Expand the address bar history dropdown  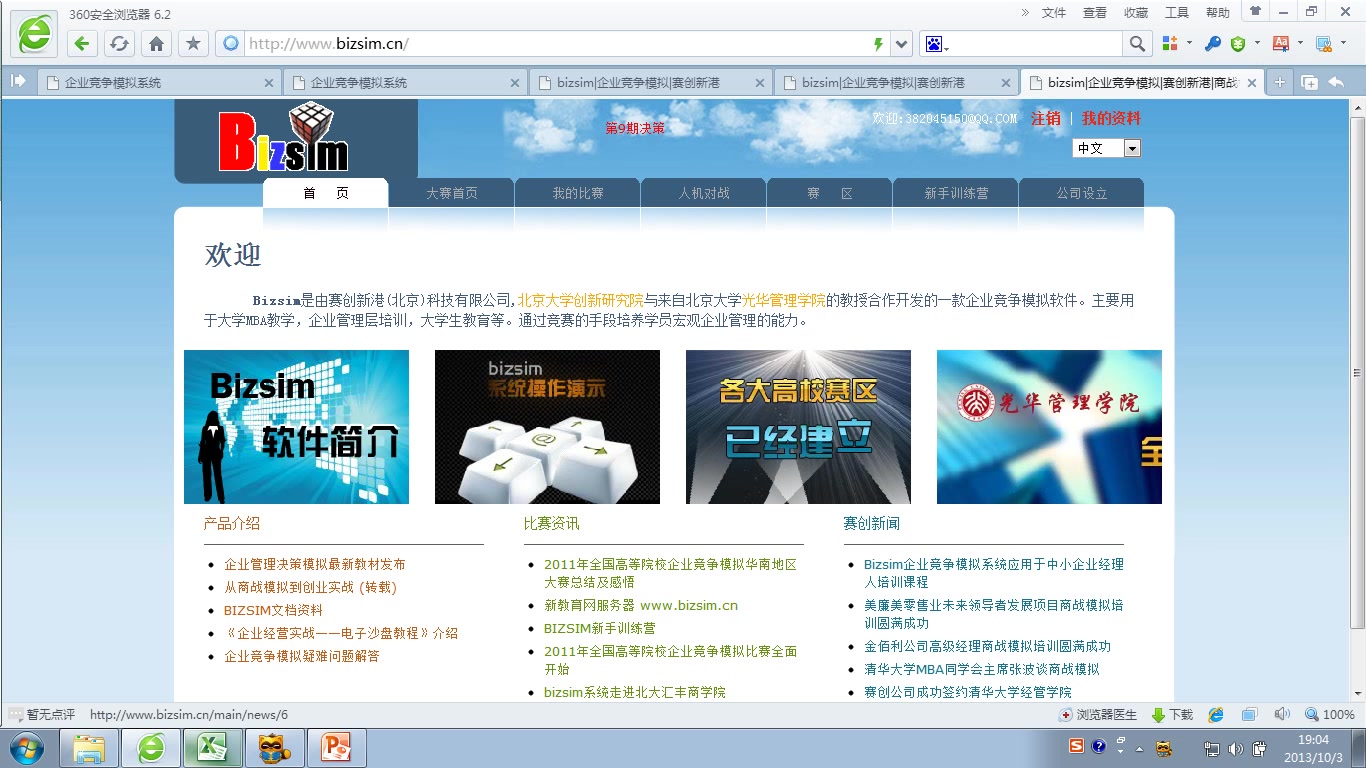[902, 44]
